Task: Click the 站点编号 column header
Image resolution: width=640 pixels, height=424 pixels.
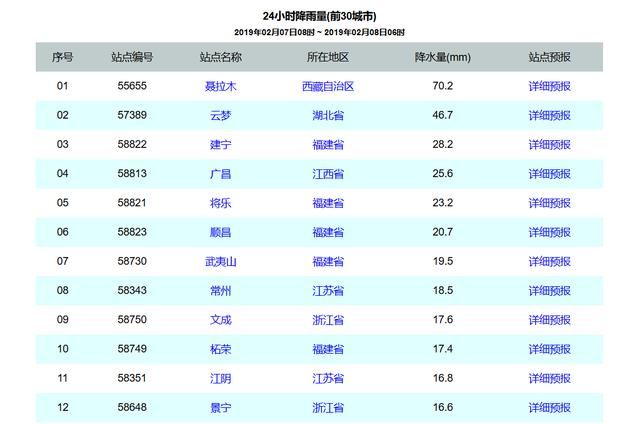Action: coord(132,57)
